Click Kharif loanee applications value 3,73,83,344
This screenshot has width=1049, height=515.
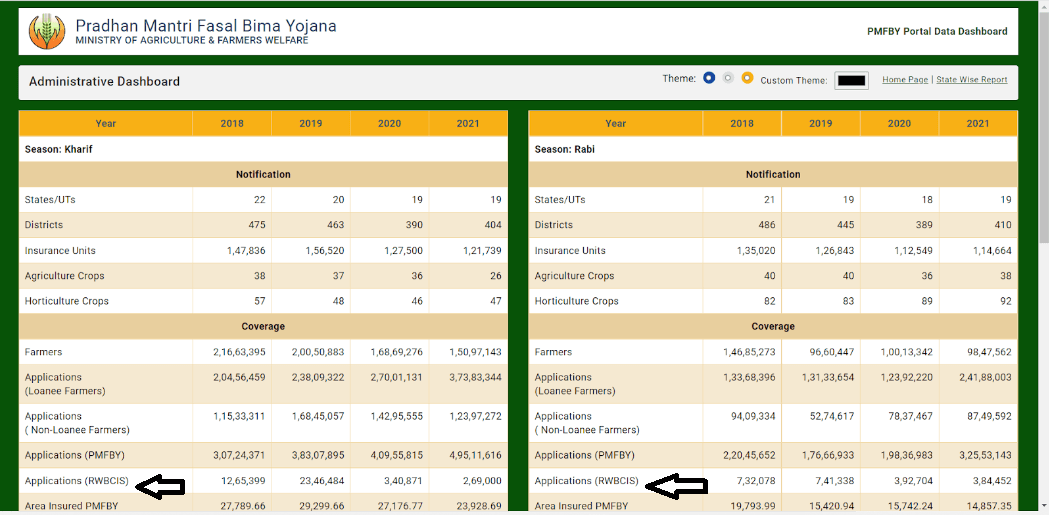pos(475,377)
